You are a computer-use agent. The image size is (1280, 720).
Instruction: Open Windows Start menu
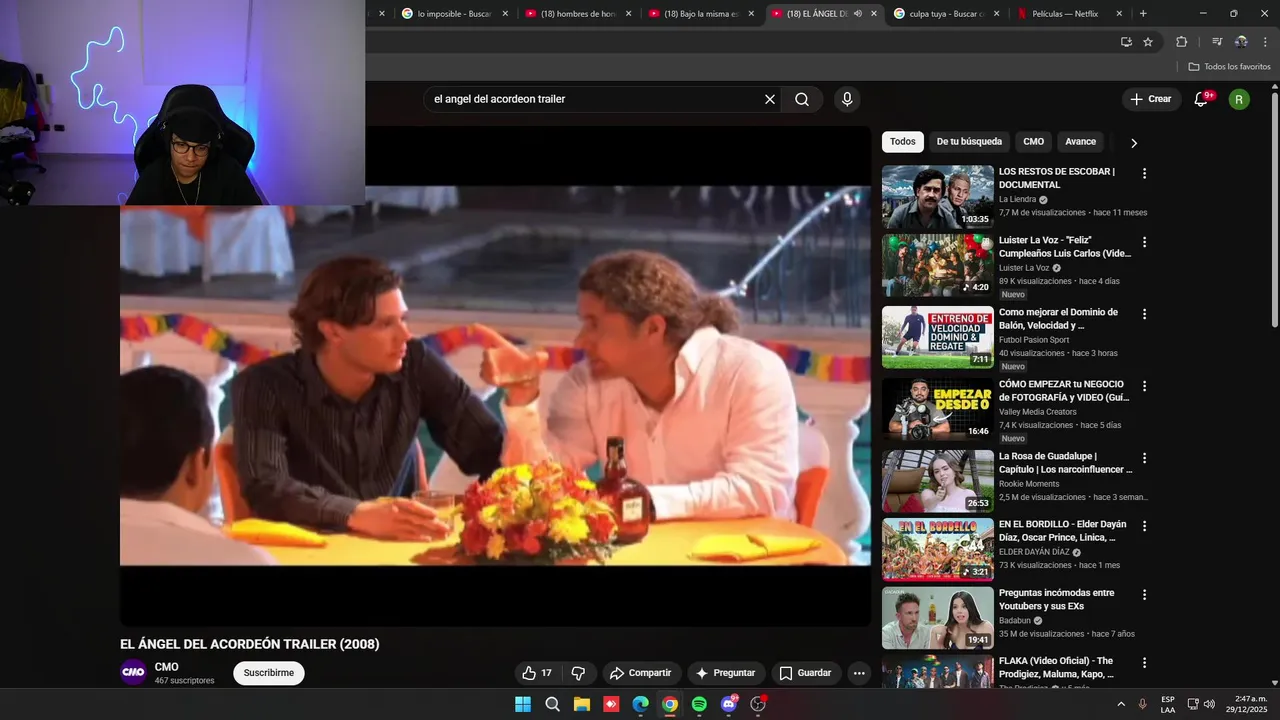[523, 704]
